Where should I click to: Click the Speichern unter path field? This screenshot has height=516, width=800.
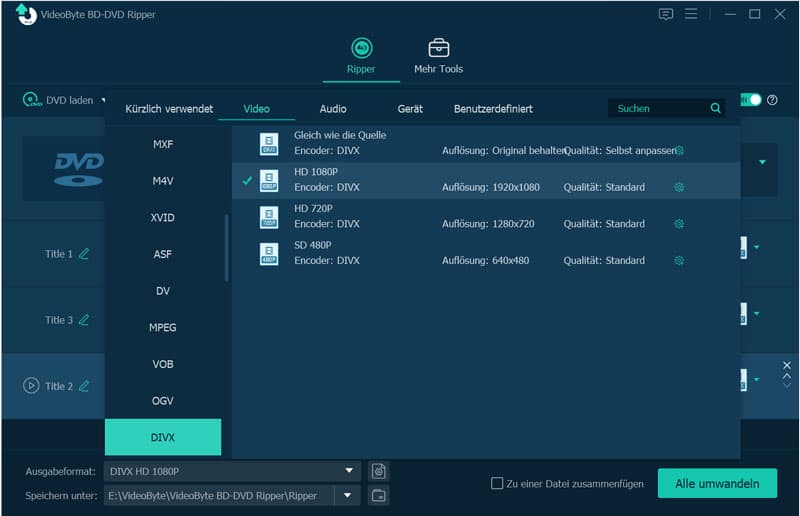(x=219, y=496)
